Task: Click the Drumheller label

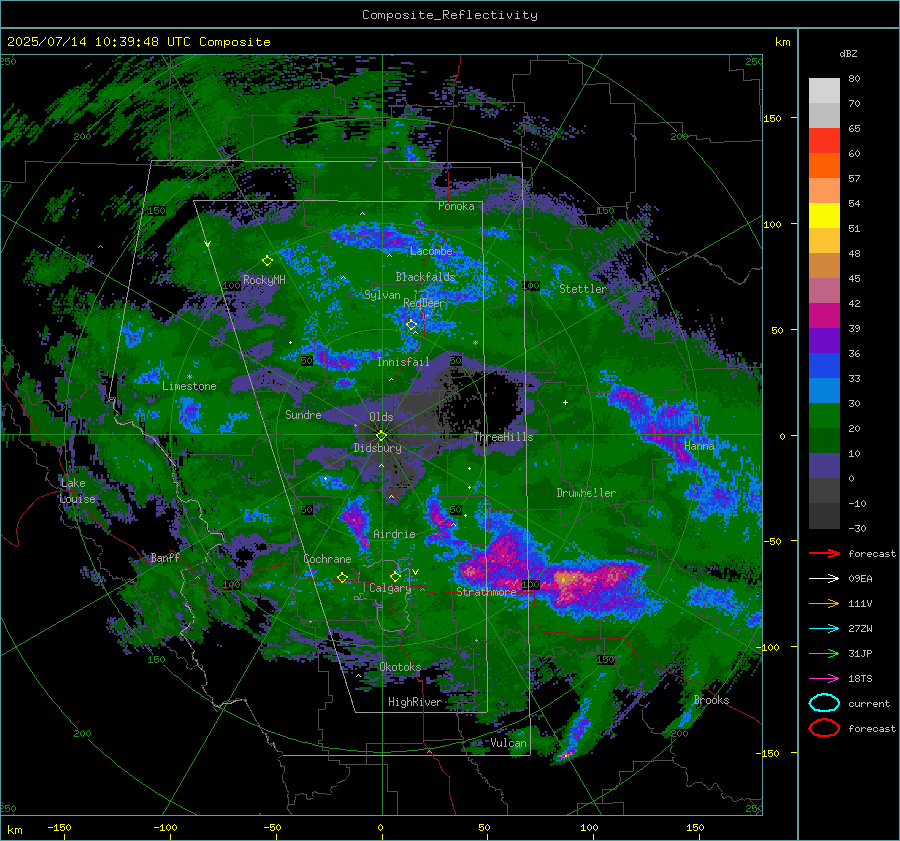Action: tap(586, 493)
